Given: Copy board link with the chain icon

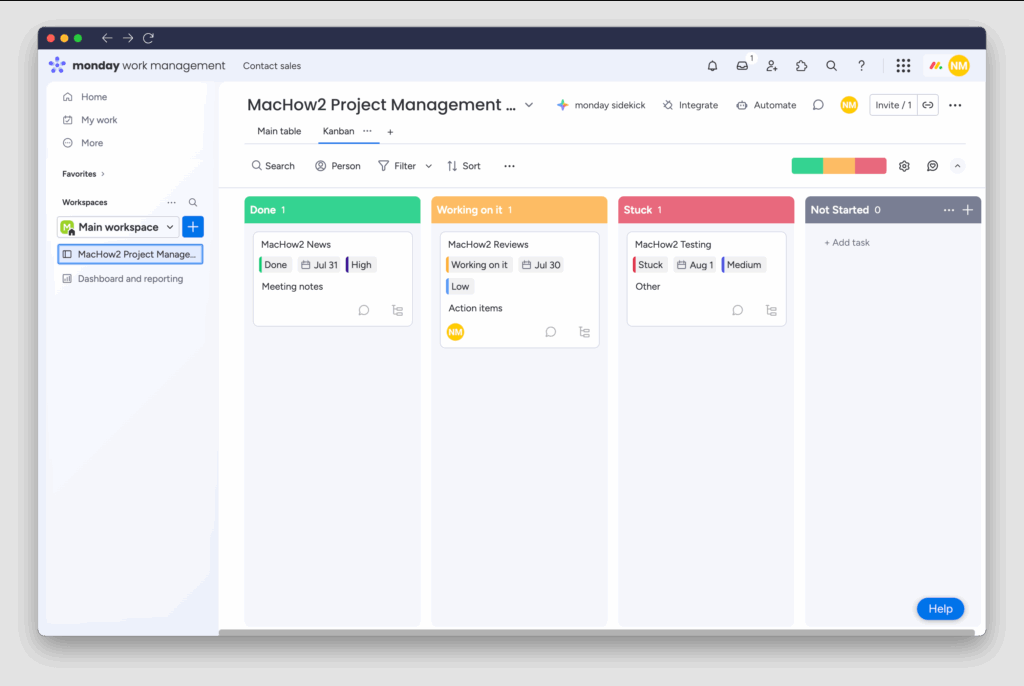Looking at the screenshot, I should 927,105.
